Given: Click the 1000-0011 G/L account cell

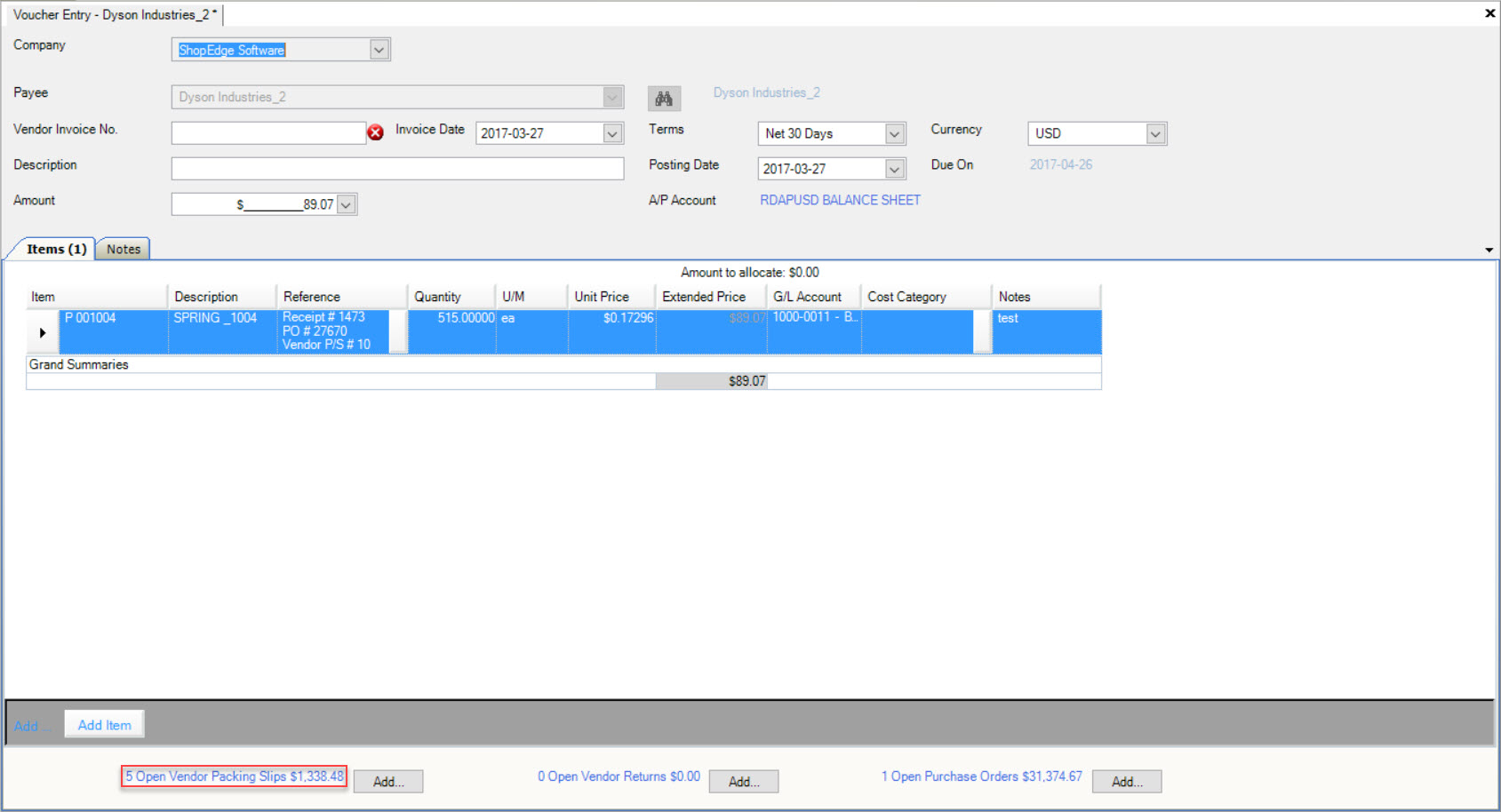Looking at the screenshot, I should pos(814,331).
